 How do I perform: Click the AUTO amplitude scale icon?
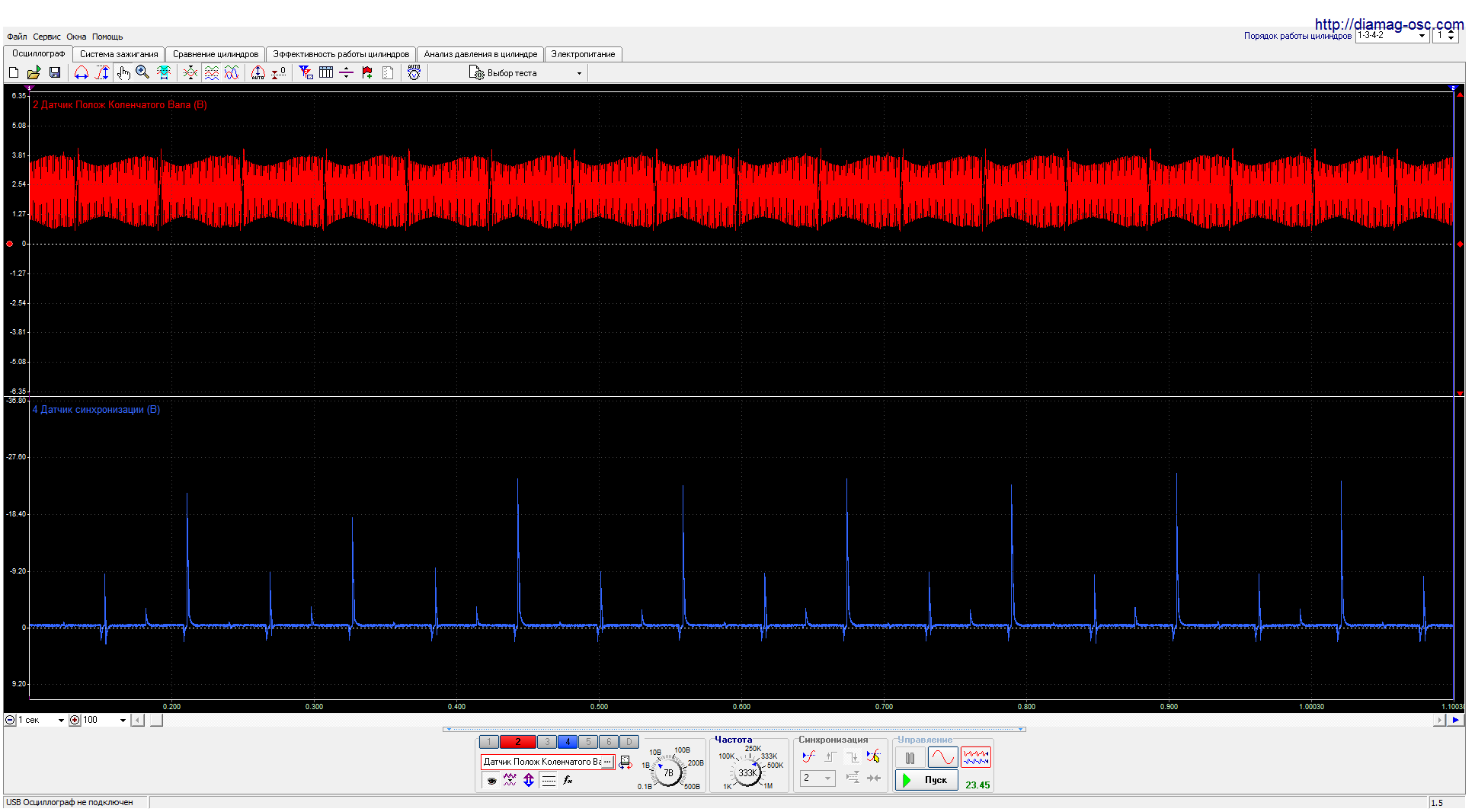click(x=258, y=72)
